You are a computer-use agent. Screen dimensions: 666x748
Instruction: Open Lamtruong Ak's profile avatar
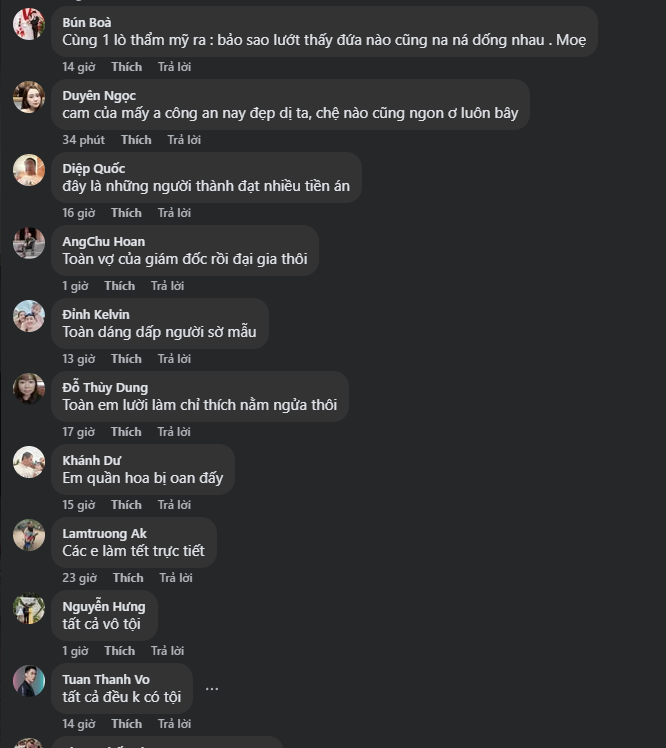tap(29, 535)
